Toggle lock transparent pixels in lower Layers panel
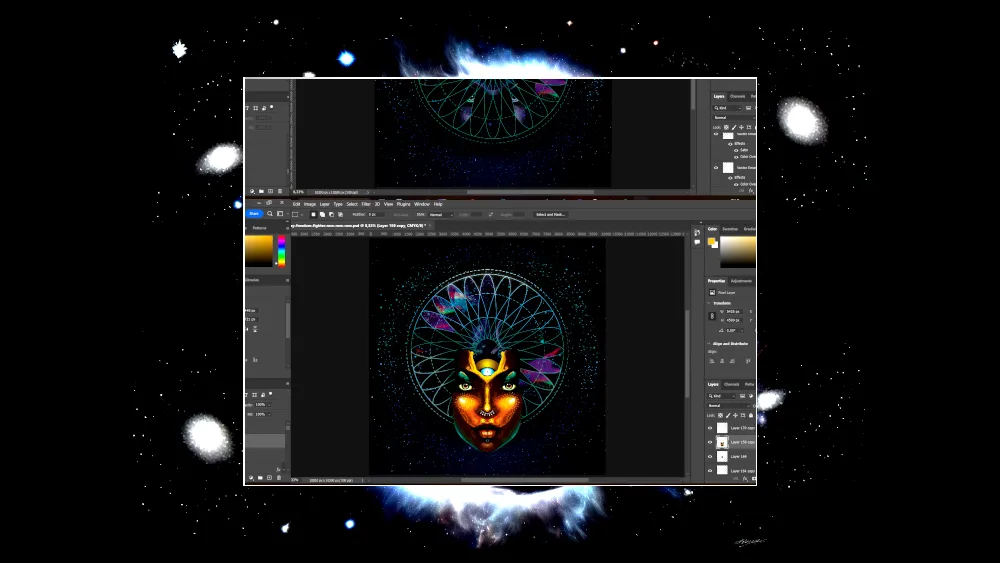 coord(720,415)
